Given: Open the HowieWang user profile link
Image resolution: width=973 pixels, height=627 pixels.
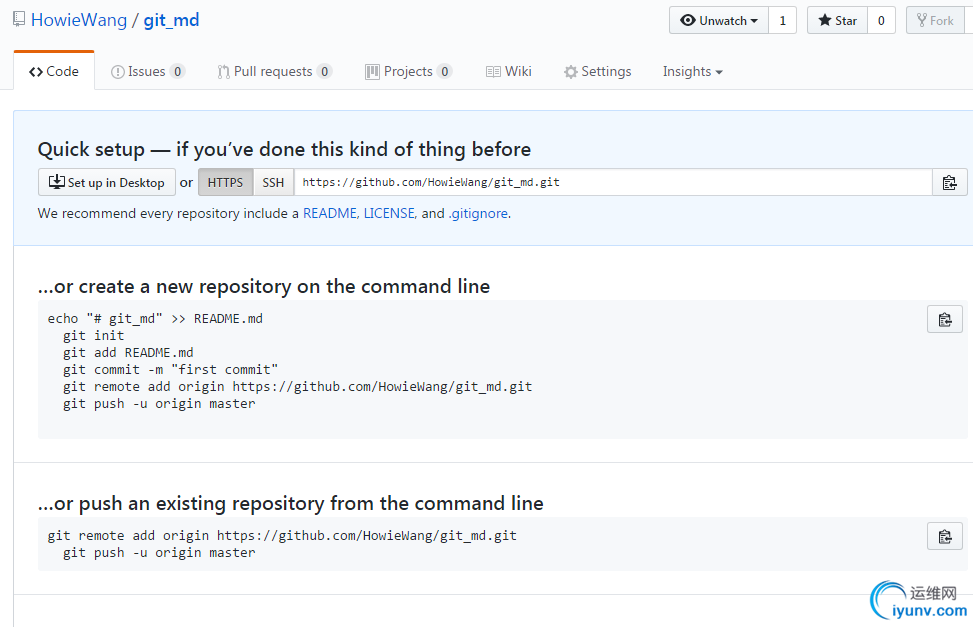Looking at the screenshot, I should tap(79, 20).
